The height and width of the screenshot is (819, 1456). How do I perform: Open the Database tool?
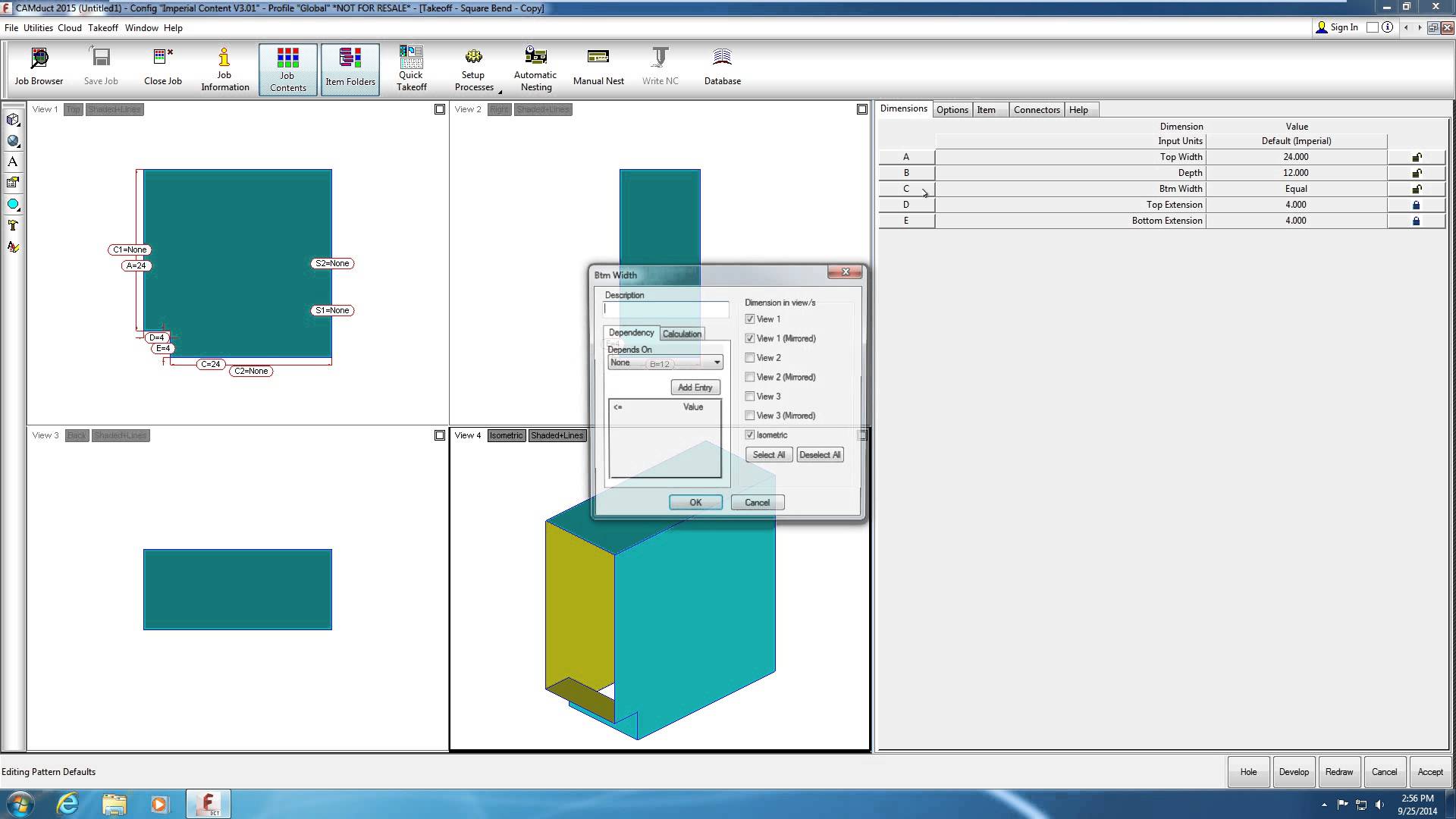[722, 67]
